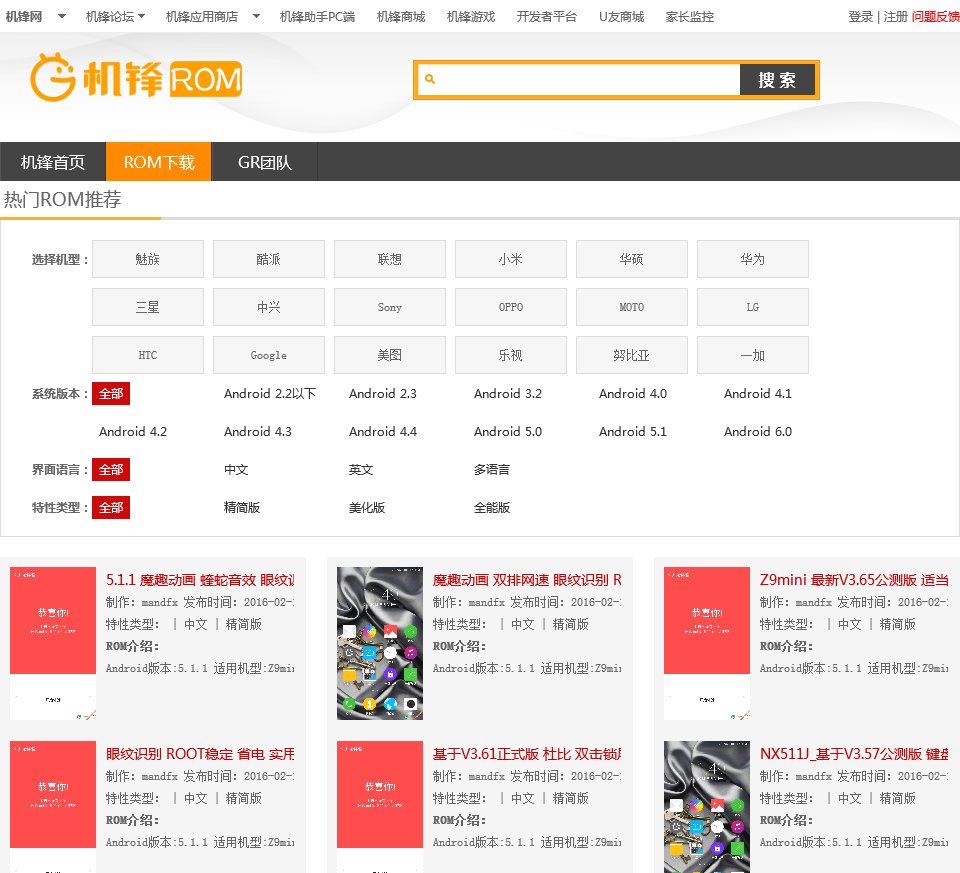Image resolution: width=960 pixels, height=873 pixels.
Task: Pick 努比亚 device brand
Action: (x=631, y=355)
